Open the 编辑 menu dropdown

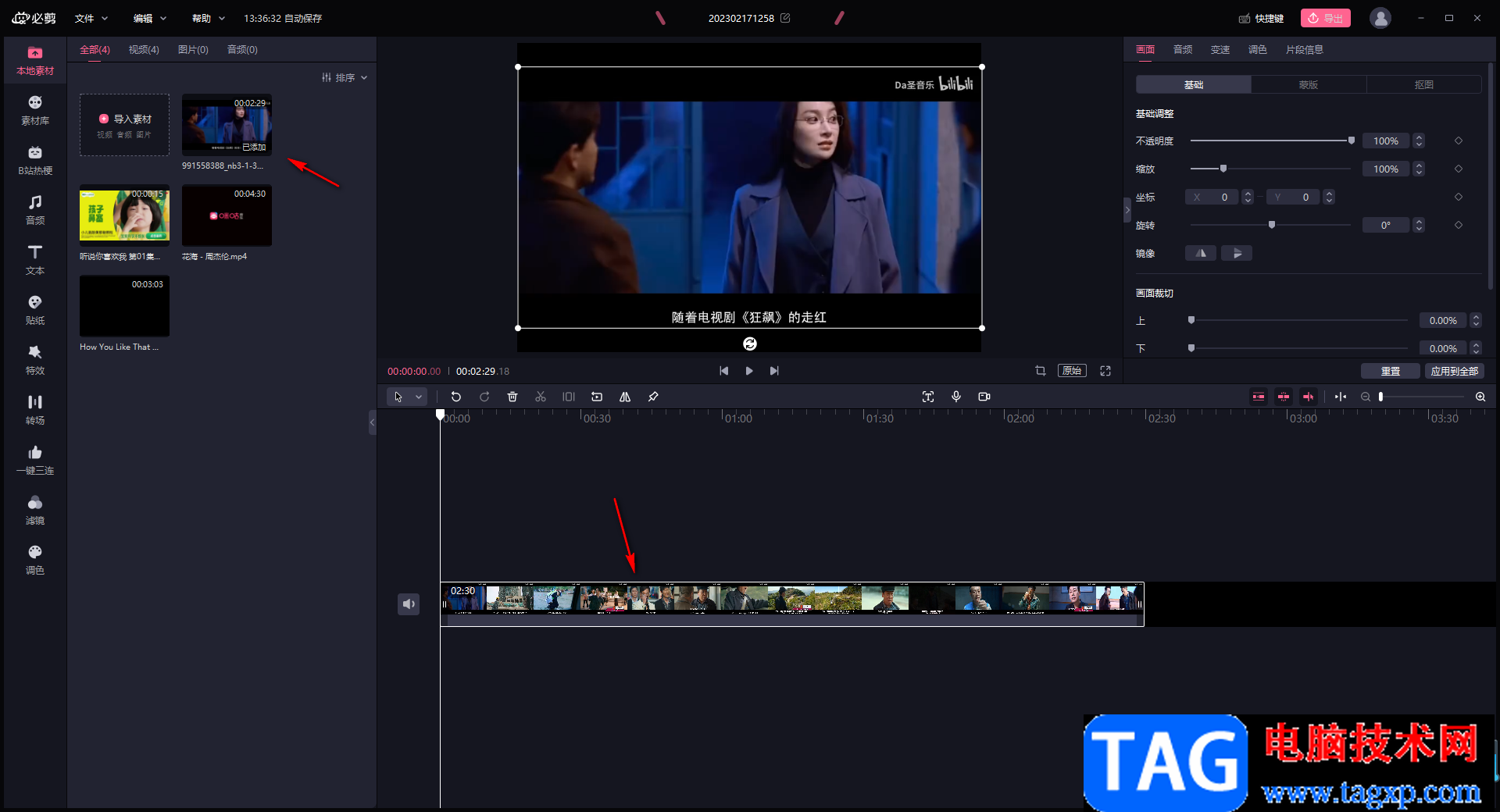150,18
